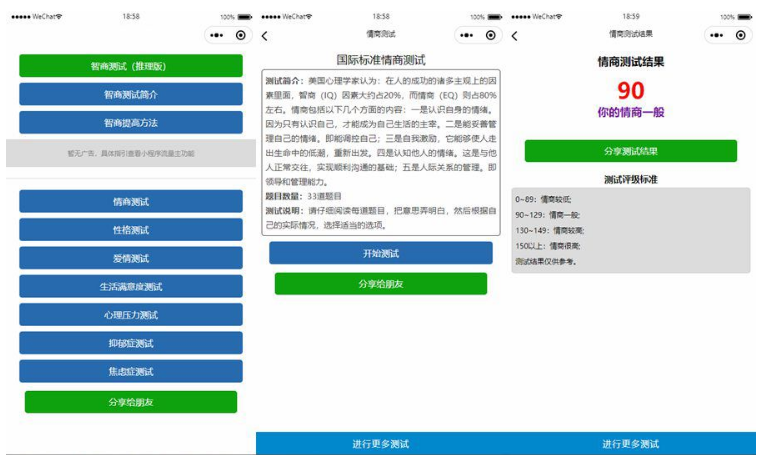Screen dimensions: 766x455
Task: Tap the circle close icon on the 情商测试 page
Action: coord(491,35)
